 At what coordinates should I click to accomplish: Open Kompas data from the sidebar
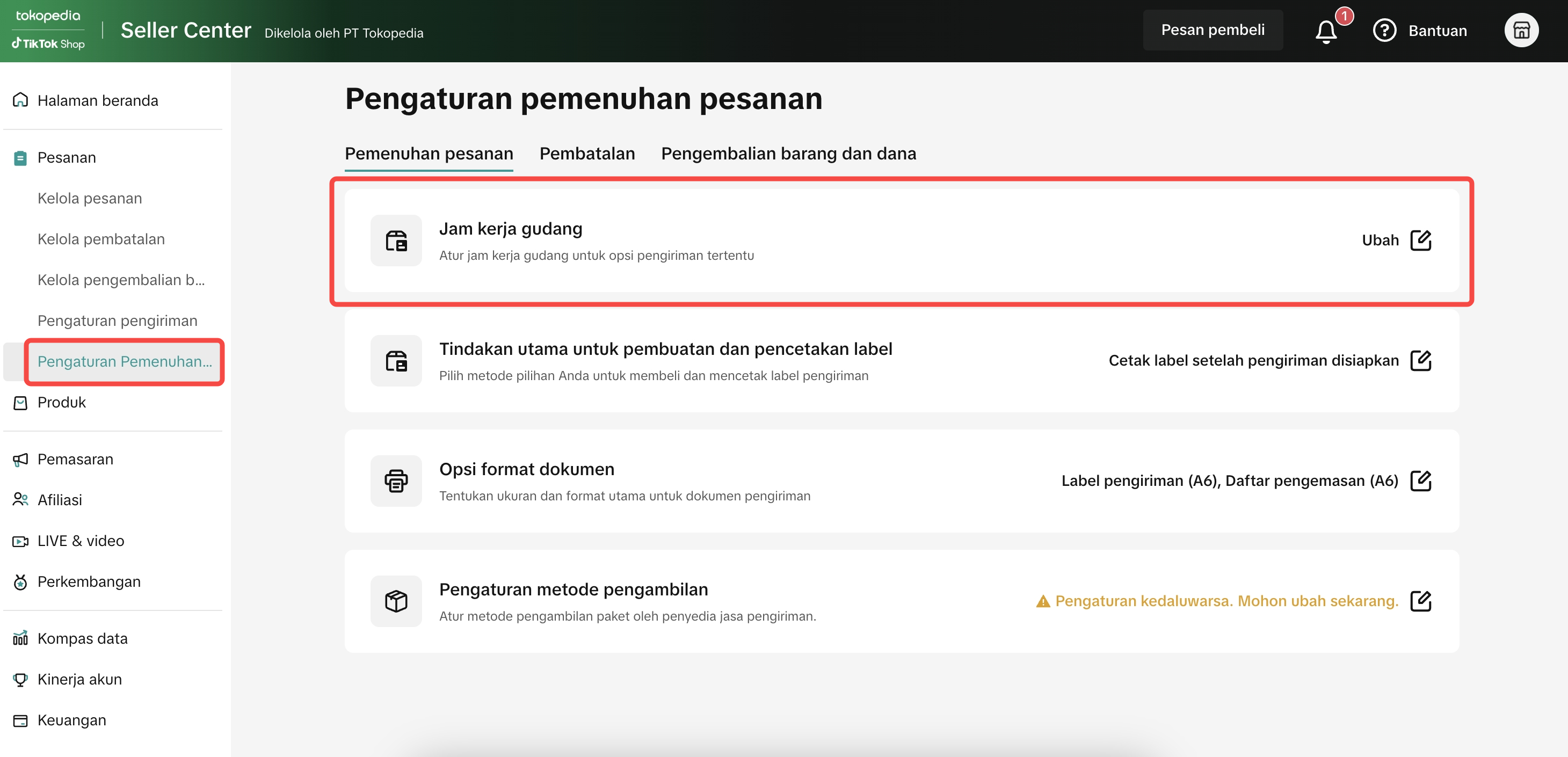82,638
